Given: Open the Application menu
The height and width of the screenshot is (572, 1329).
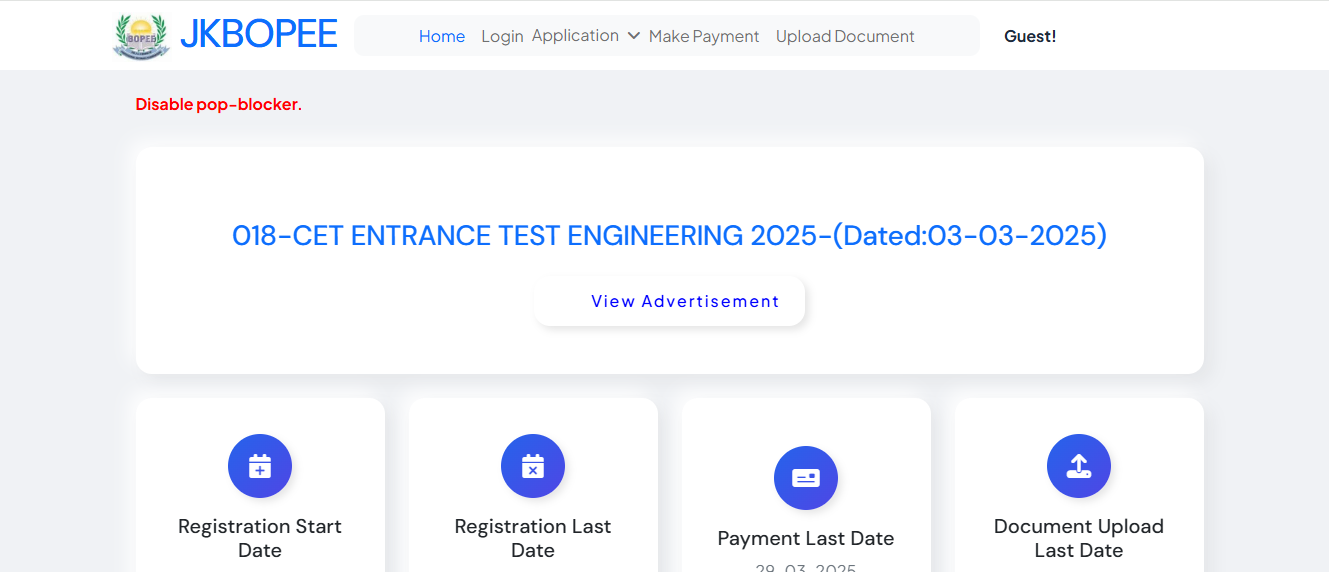Looking at the screenshot, I should [x=575, y=36].
